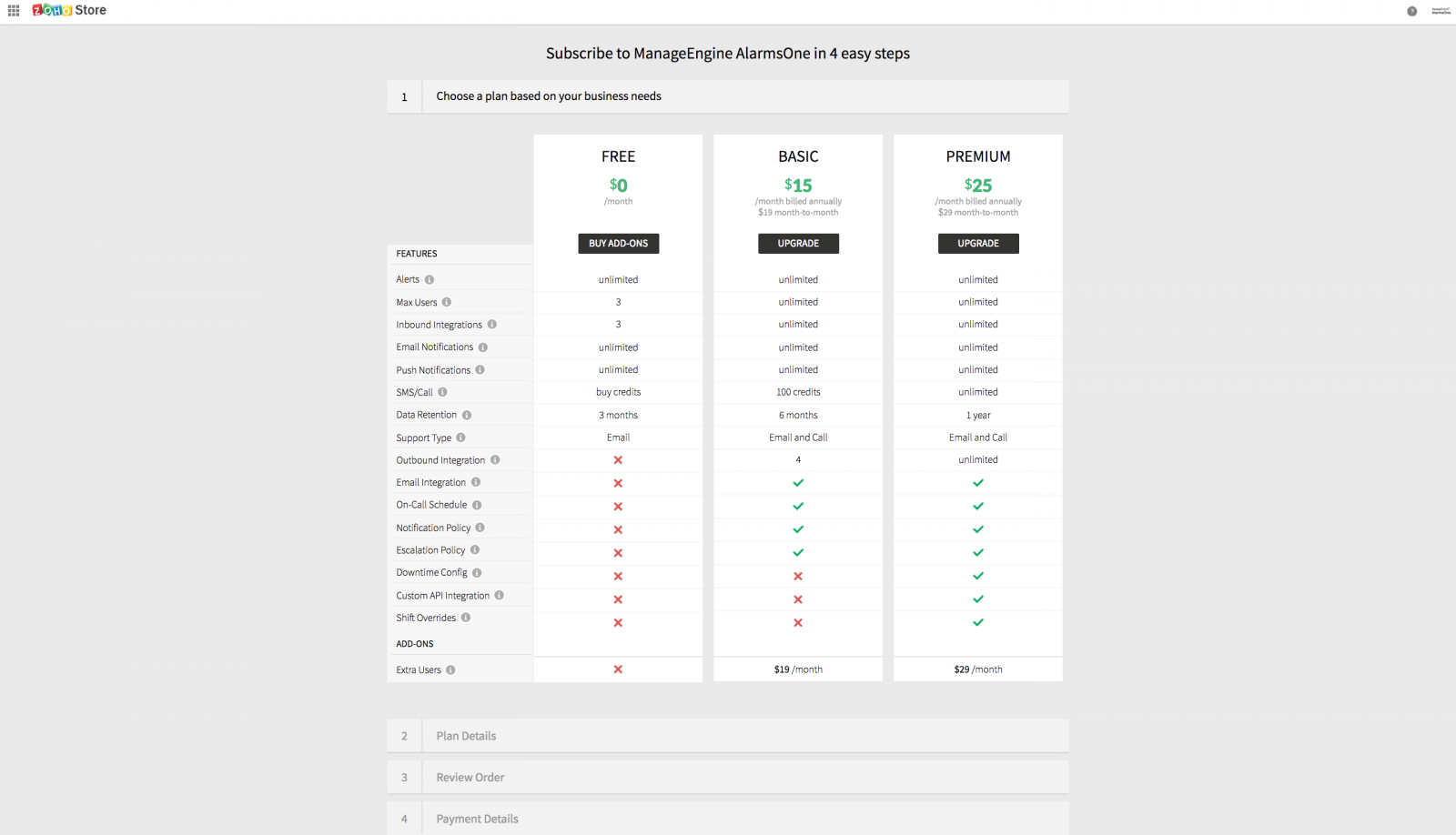
Task: Click '$29 month-to-month' under Premium price
Action: (978, 213)
